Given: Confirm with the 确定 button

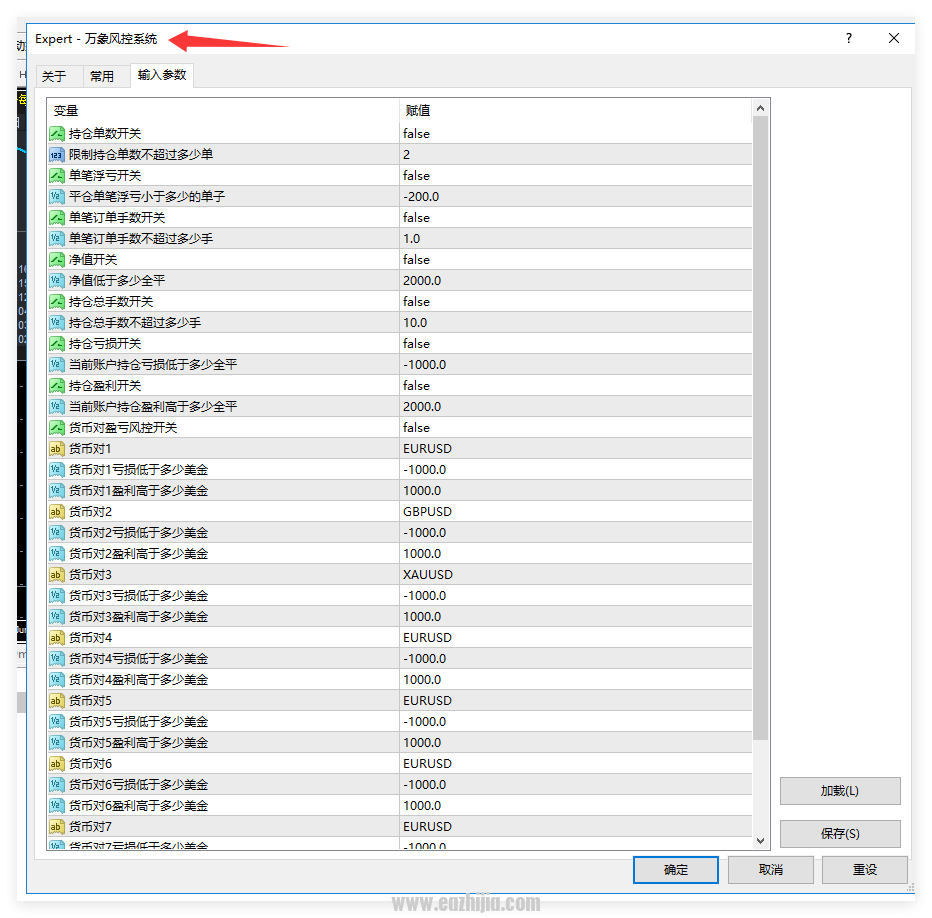Looking at the screenshot, I should point(676,870).
